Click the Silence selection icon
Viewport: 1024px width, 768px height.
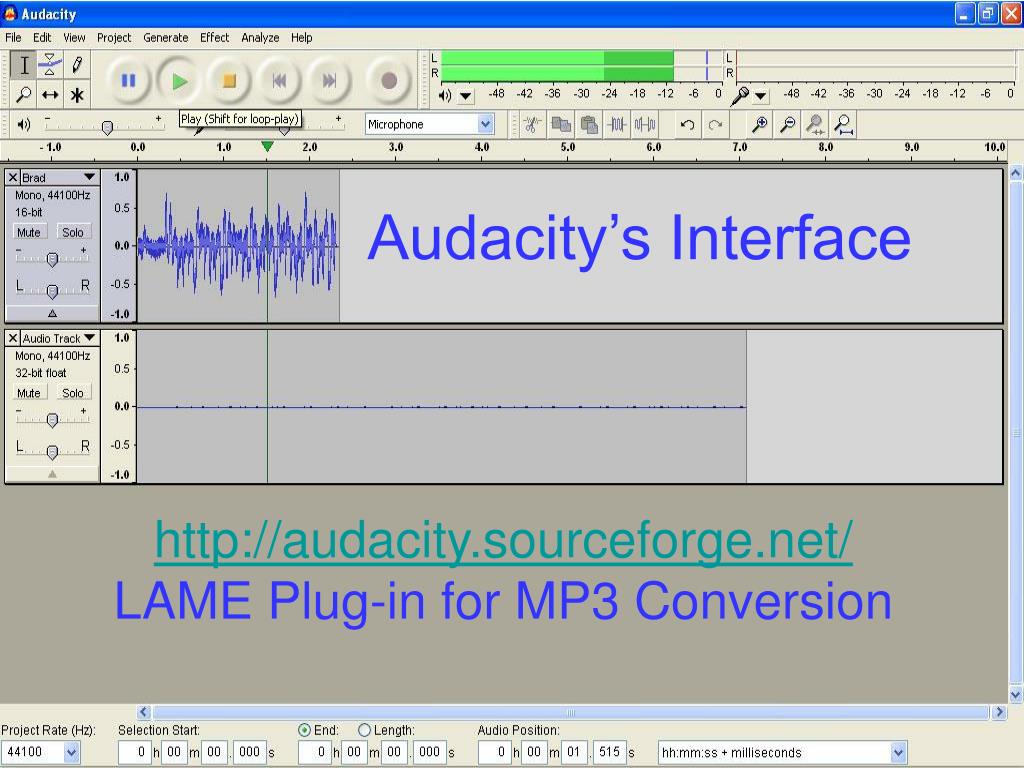pyautogui.click(x=645, y=124)
